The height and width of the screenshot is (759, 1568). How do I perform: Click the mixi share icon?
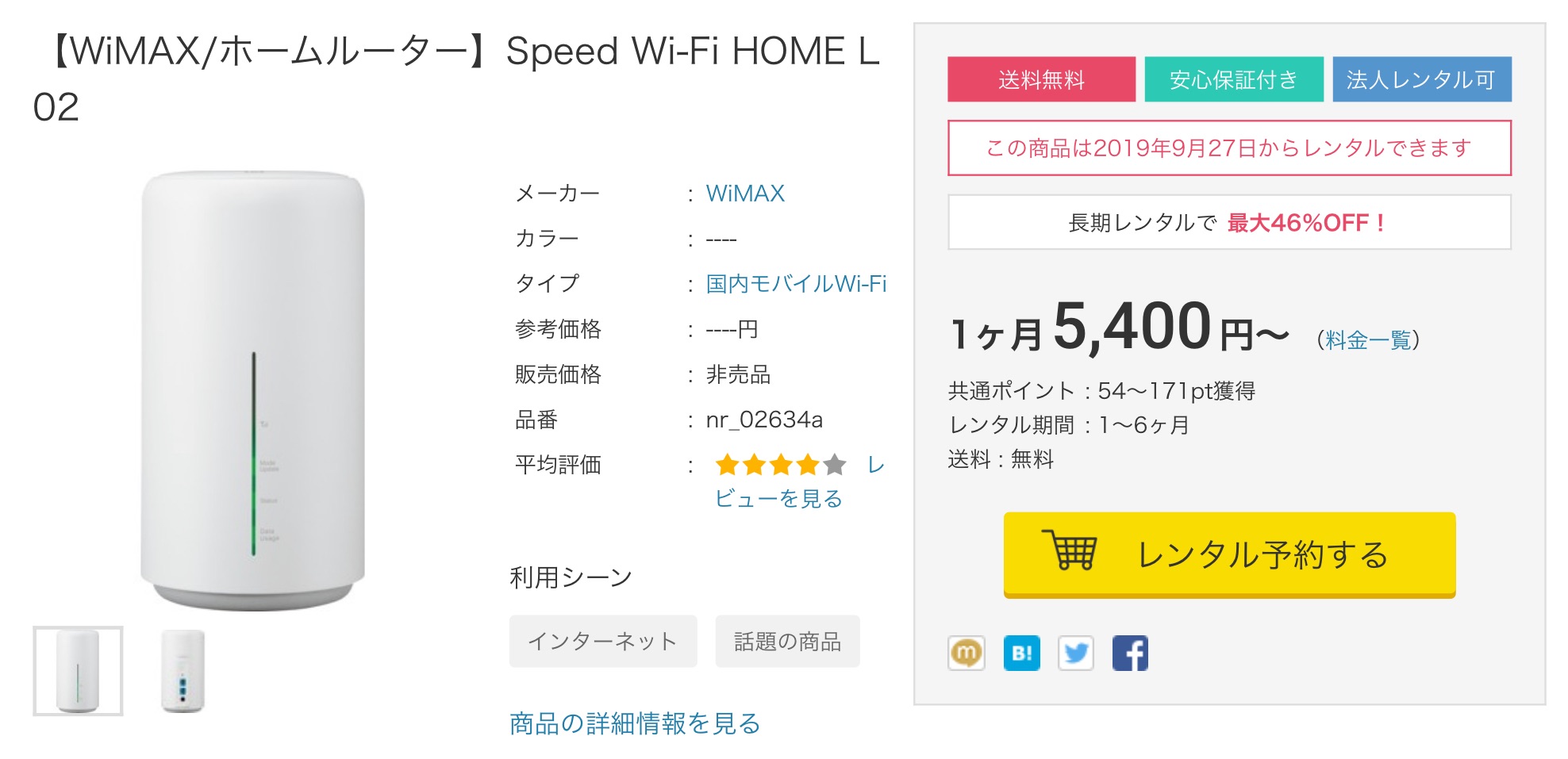966,654
